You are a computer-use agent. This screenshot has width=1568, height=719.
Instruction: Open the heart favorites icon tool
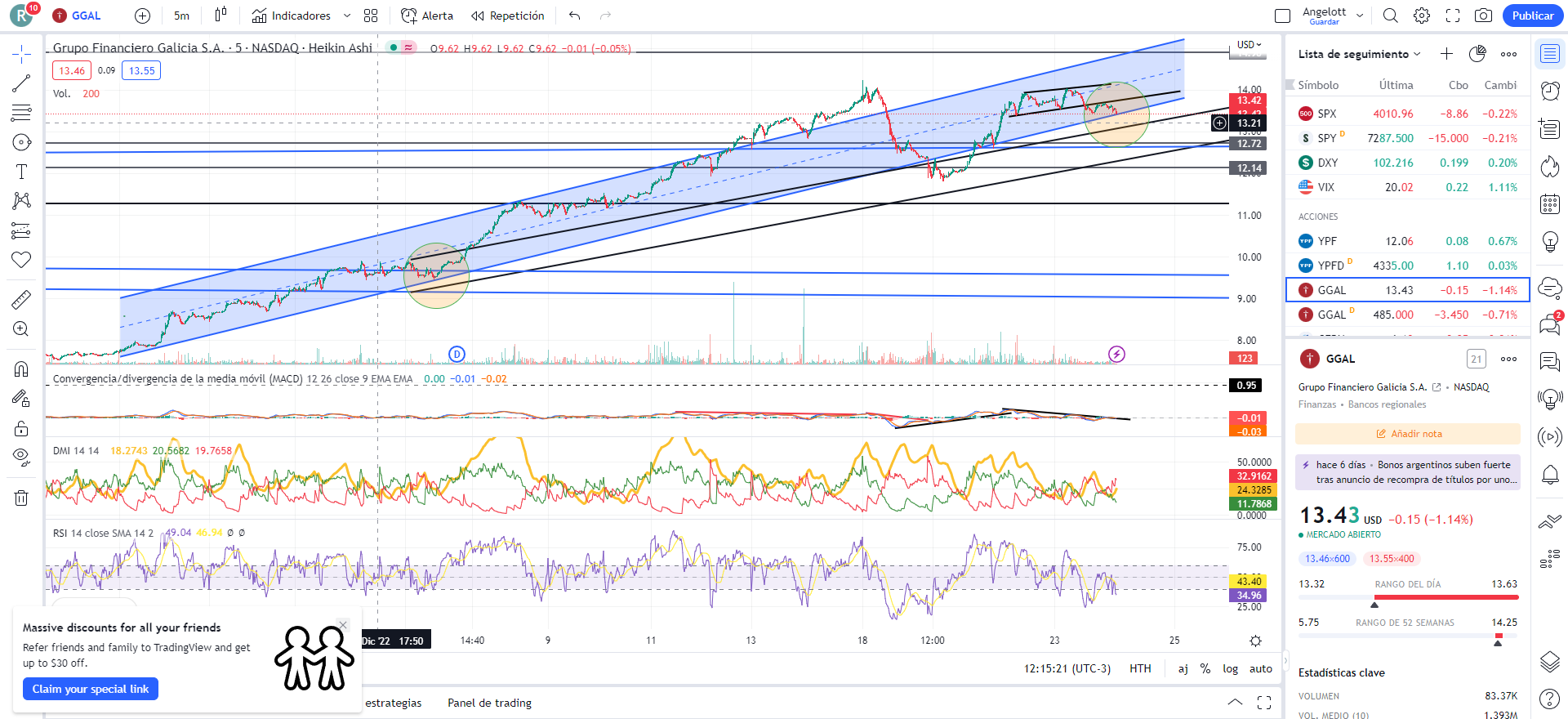[21, 260]
